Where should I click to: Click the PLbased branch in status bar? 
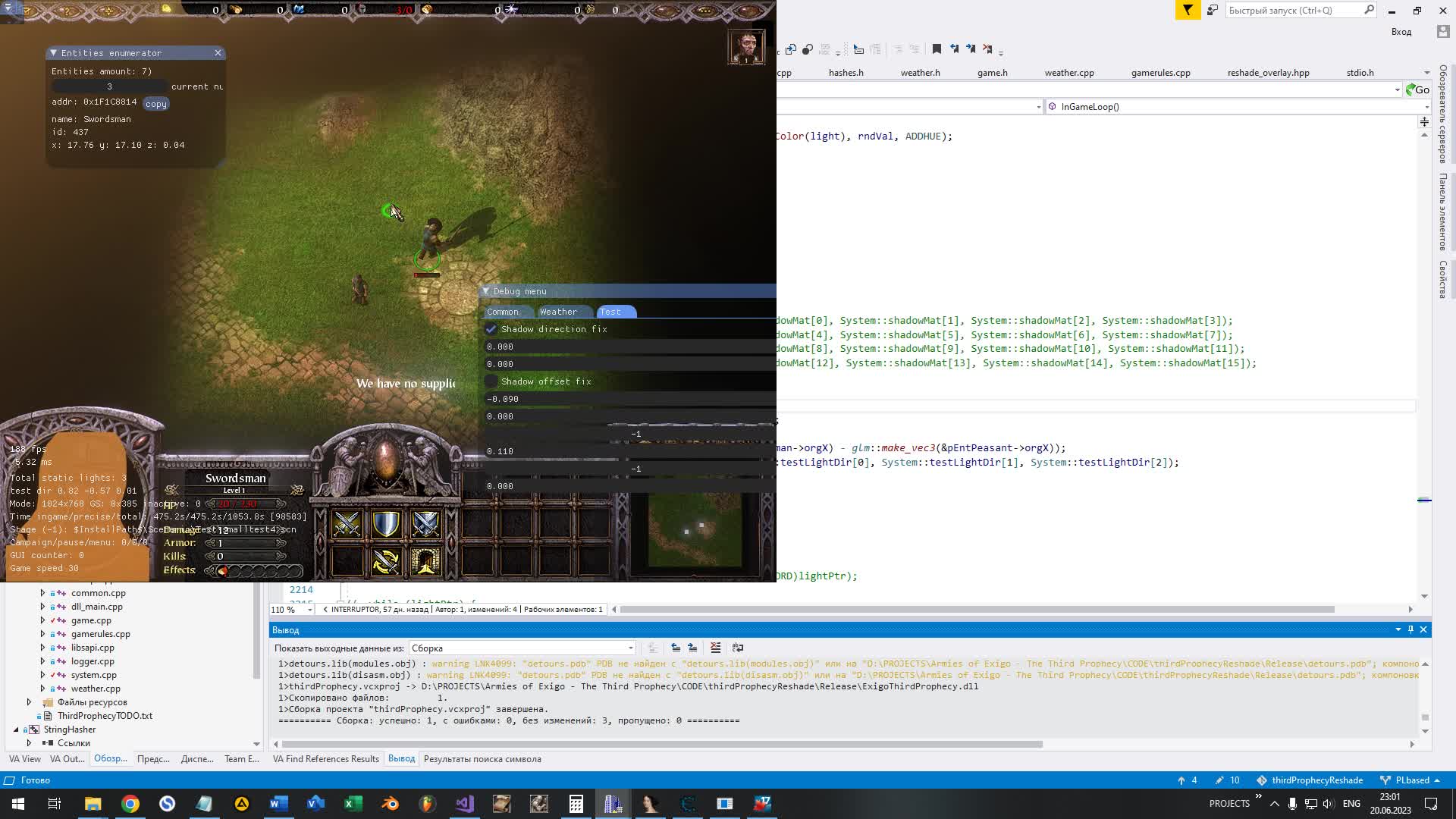[x=1410, y=780]
